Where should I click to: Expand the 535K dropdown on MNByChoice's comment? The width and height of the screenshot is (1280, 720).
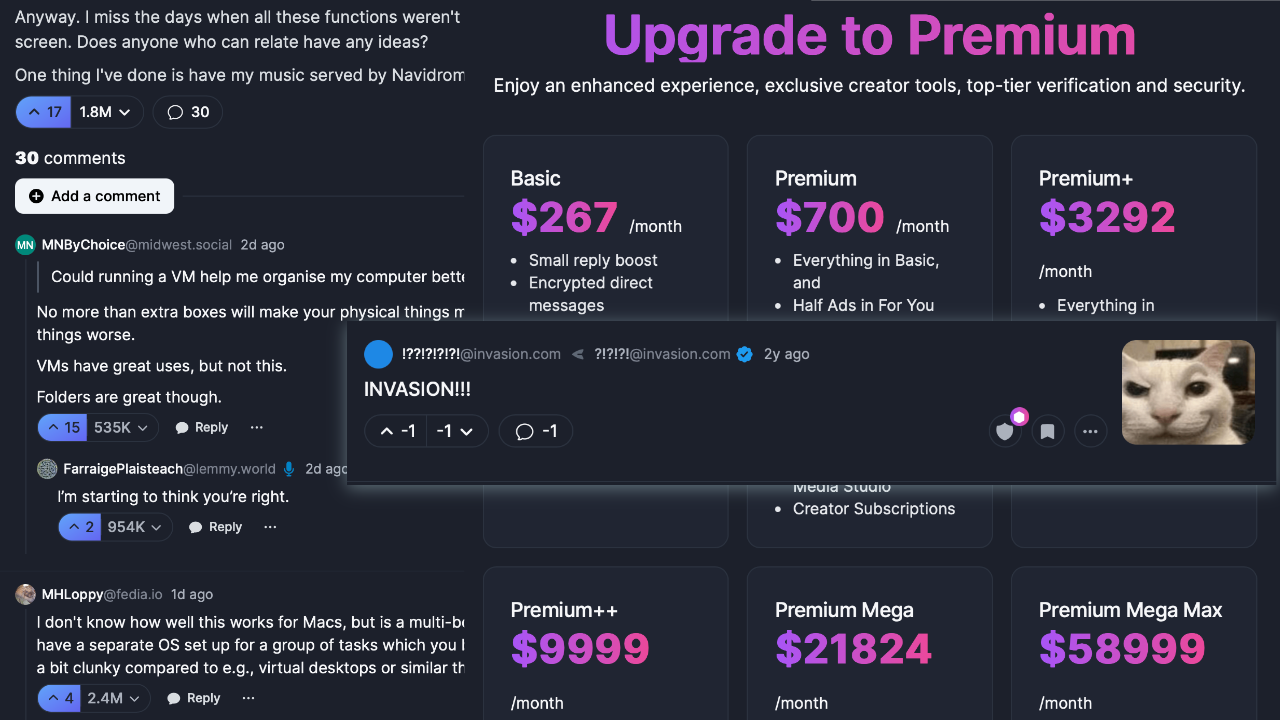click(123, 428)
